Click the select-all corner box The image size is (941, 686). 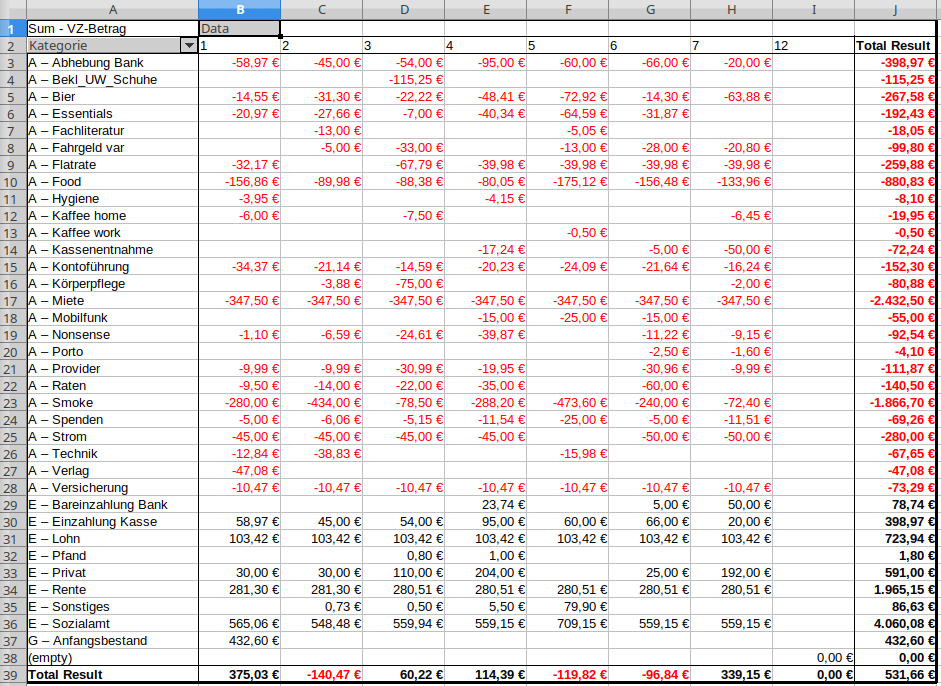[13, 9]
